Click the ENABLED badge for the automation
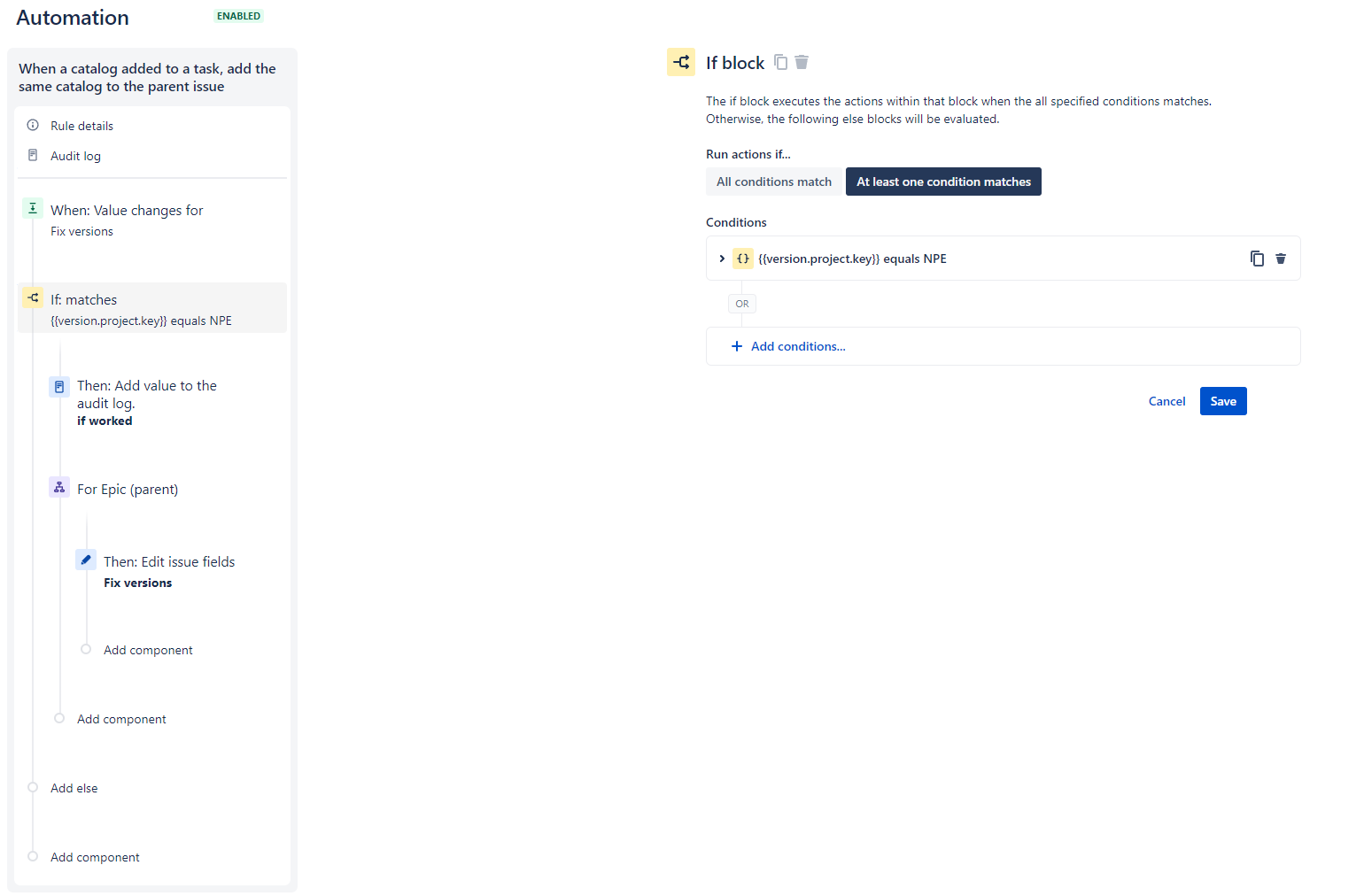Viewport: 1364px width, 896px height. pyautogui.click(x=237, y=15)
